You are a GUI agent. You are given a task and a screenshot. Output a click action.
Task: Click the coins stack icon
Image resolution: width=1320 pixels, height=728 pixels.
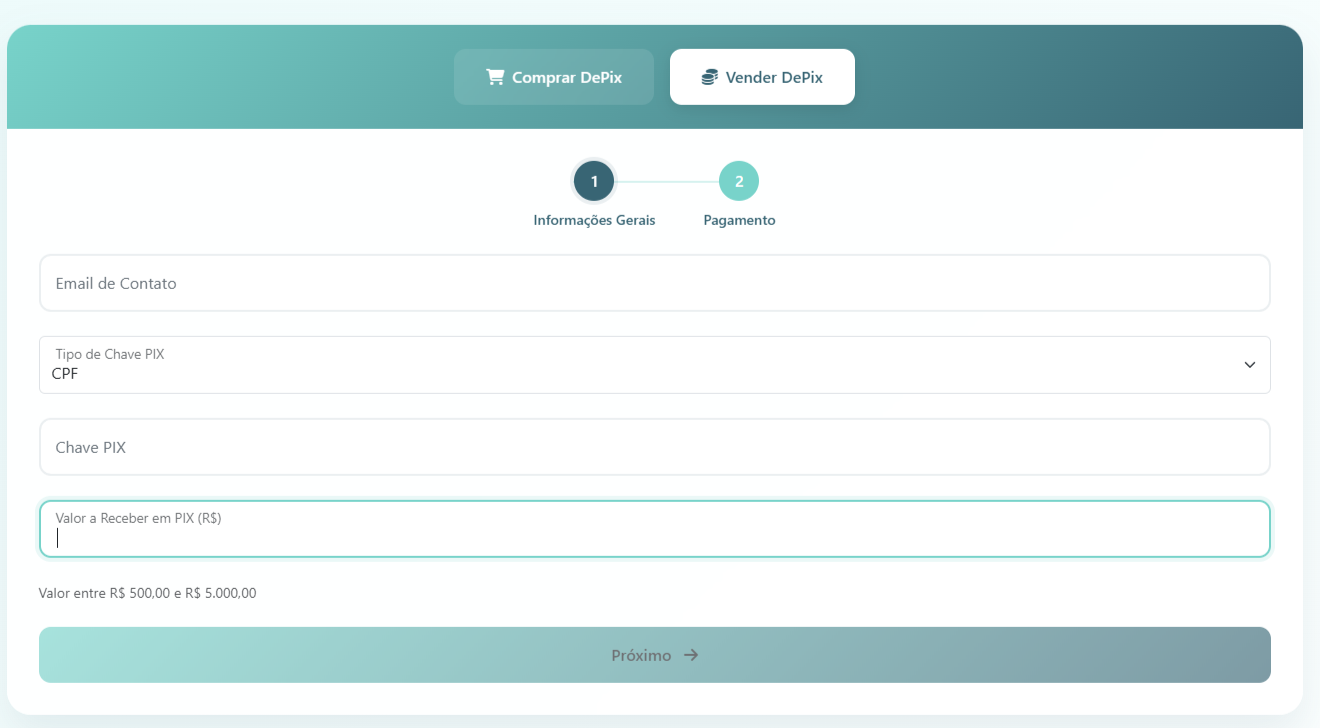710,77
